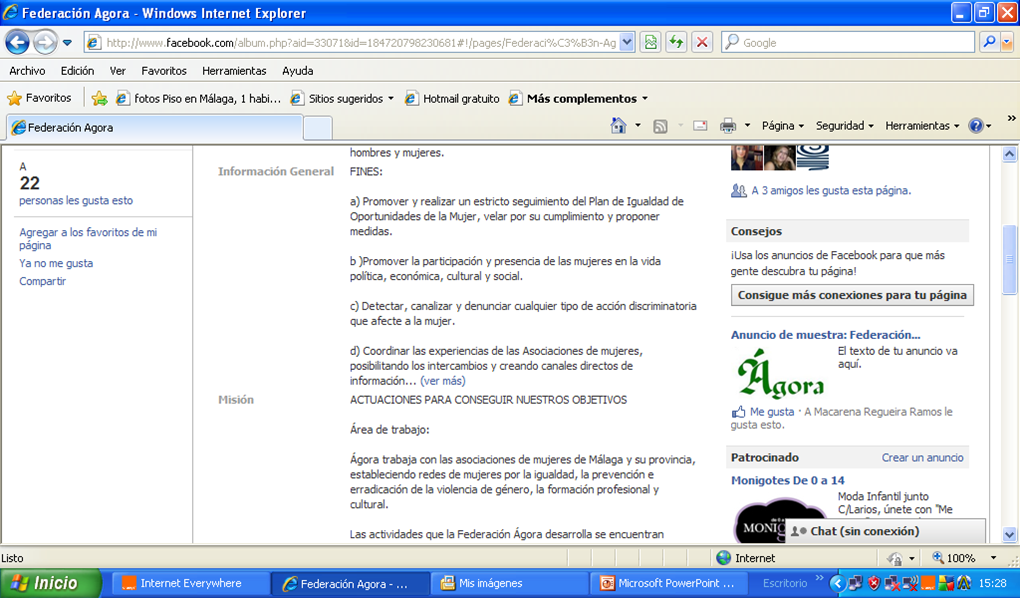Screen dimensions: 1020x598
Task: Refresh the page with the green arrows icon
Action: pyautogui.click(x=677, y=43)
